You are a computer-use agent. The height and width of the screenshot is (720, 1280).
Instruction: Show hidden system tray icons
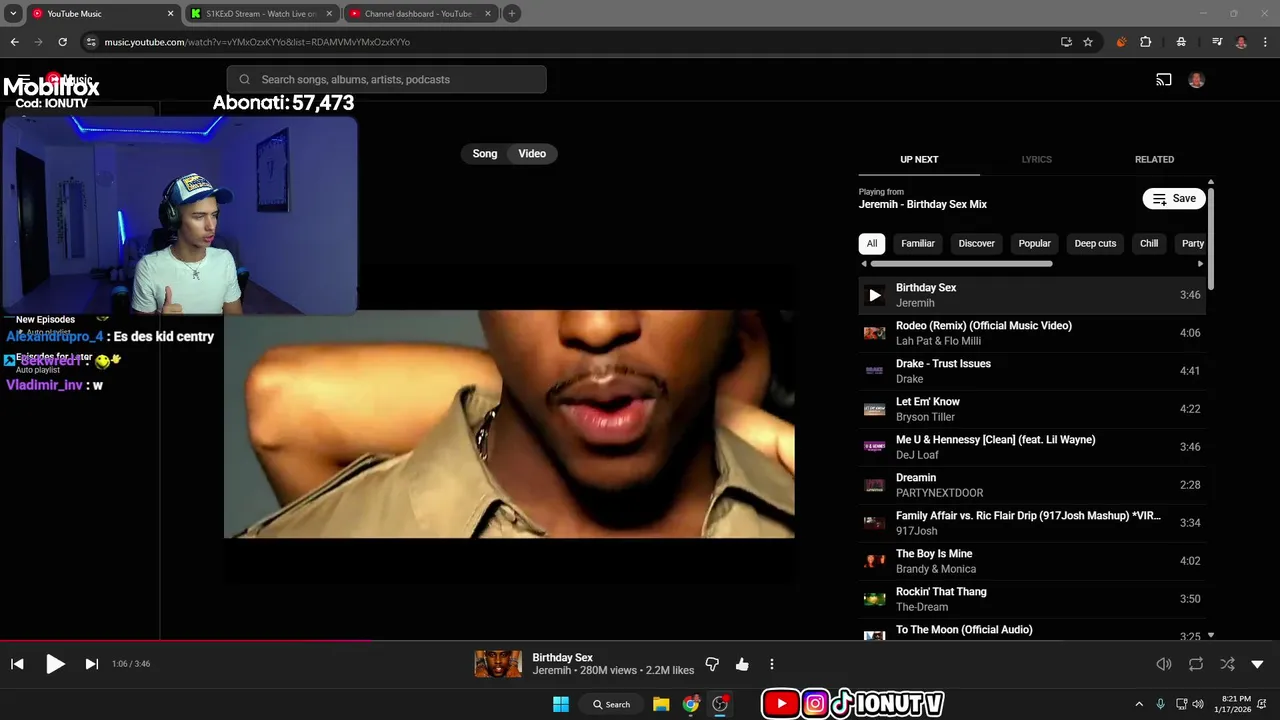[x=1138, y=704]
